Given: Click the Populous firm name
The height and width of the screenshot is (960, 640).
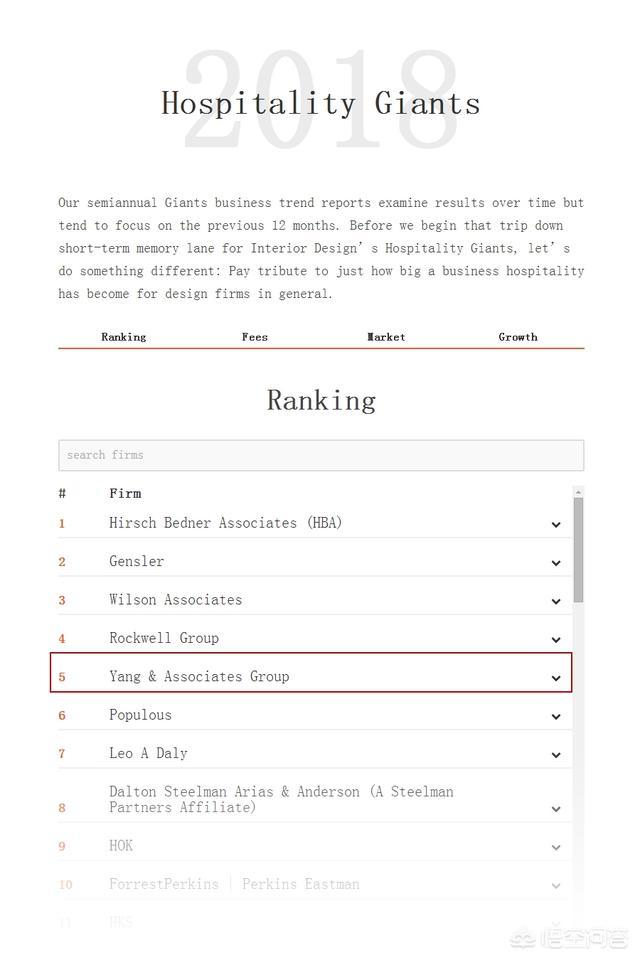Looking at the screenshot, I should click(x=141, y=715).
